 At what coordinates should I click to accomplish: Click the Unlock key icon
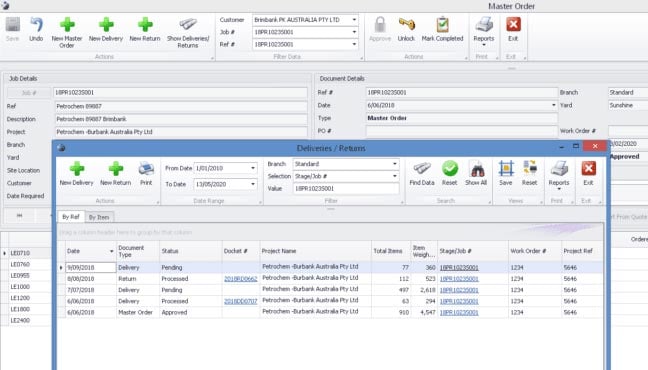coord(406,25)
